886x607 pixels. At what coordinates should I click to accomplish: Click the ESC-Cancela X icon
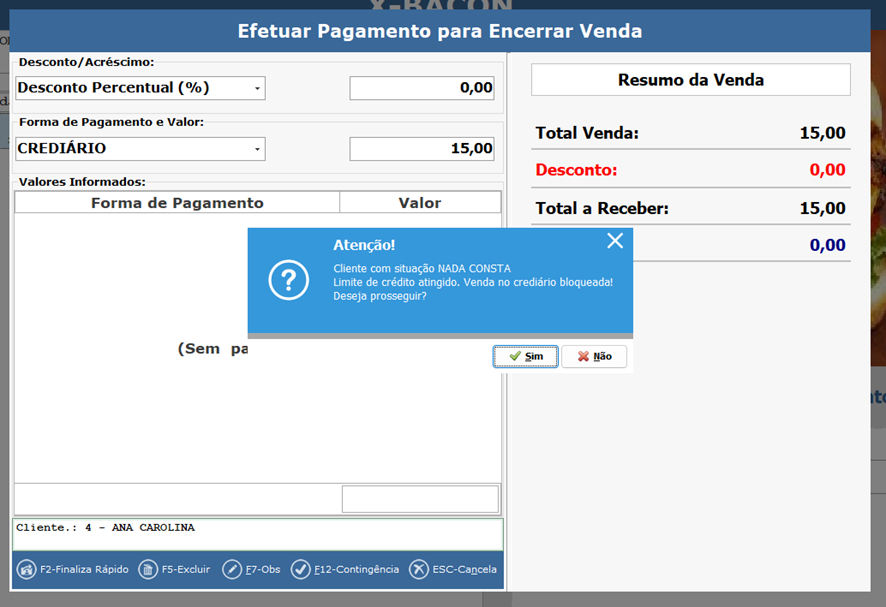click(419, 569)
